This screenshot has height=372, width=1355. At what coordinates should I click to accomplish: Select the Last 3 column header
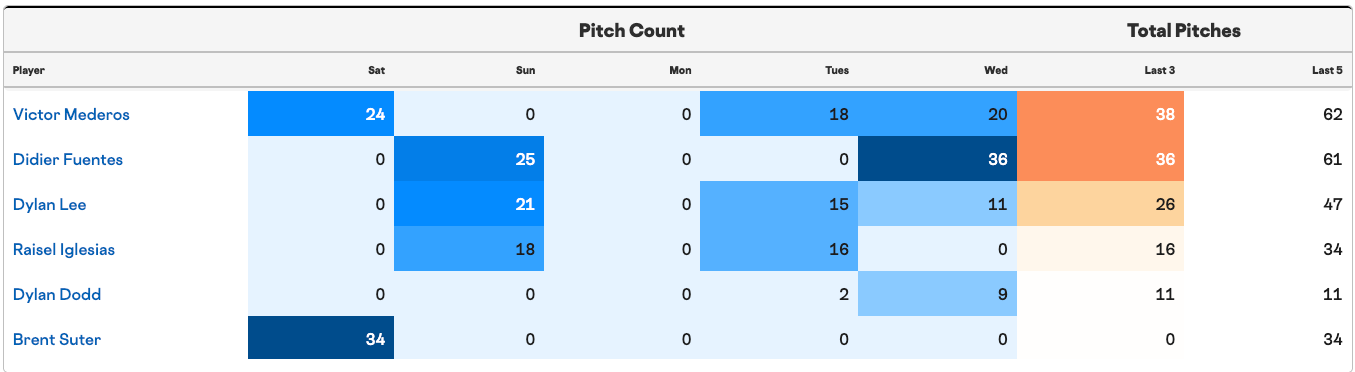(1160, 70)
